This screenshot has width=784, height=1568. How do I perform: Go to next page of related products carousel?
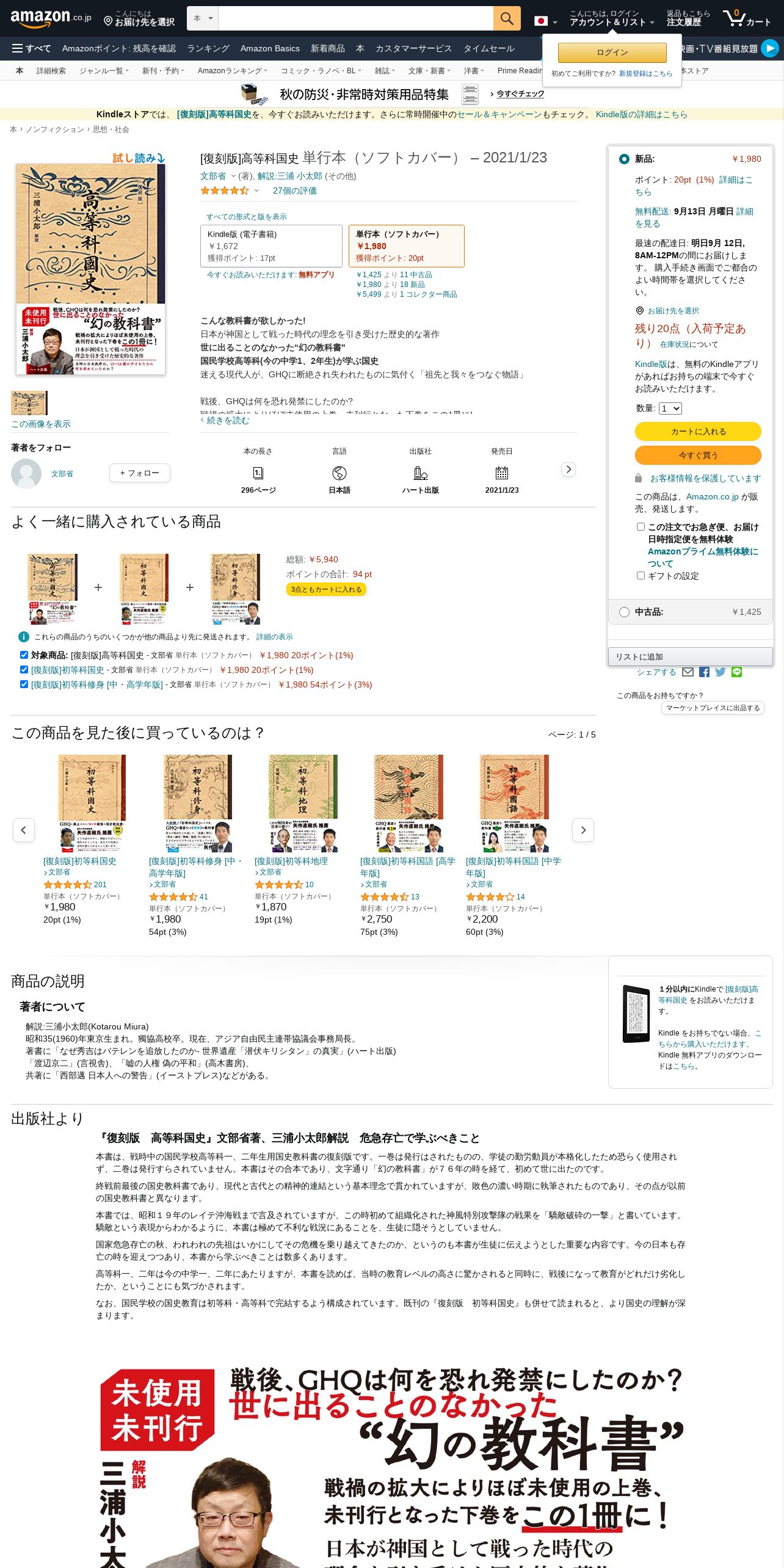click(x=583, y=830)
